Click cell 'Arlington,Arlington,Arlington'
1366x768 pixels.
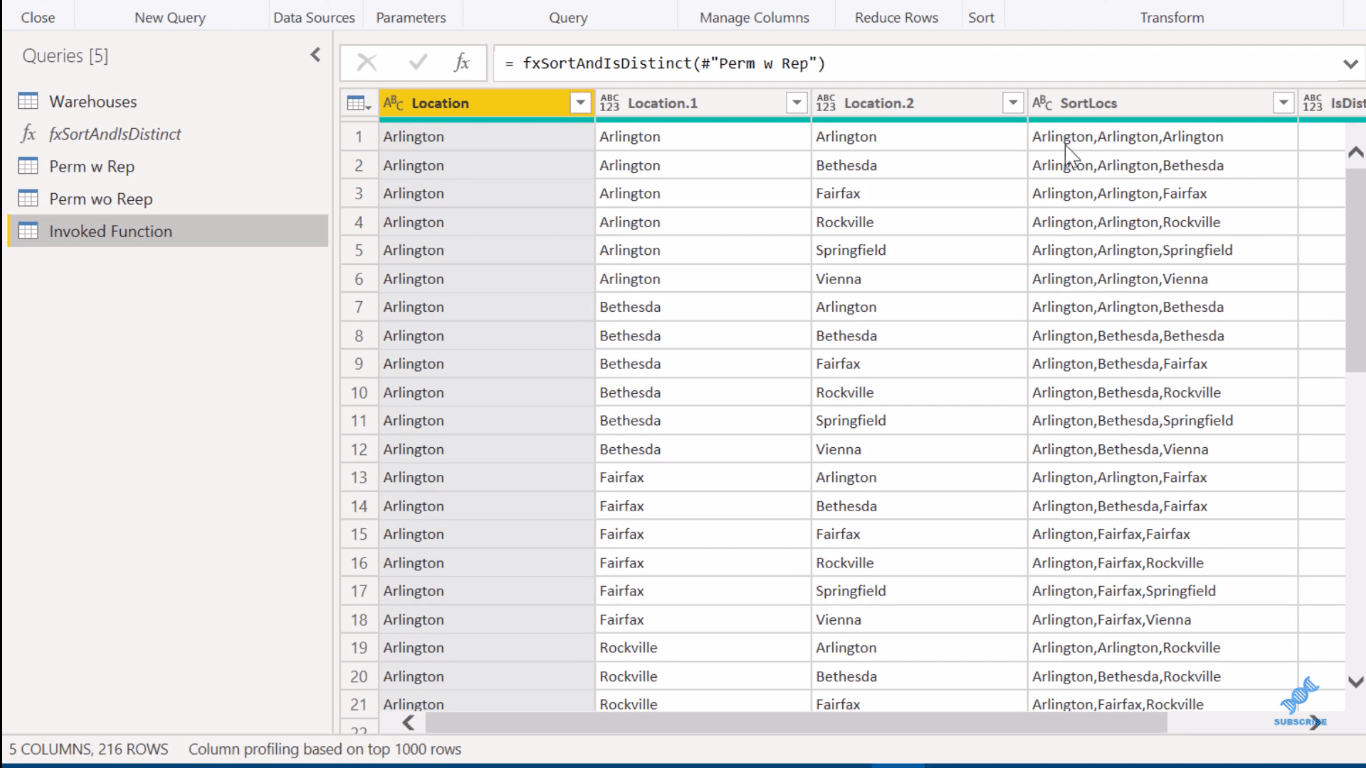point(1163,137)
